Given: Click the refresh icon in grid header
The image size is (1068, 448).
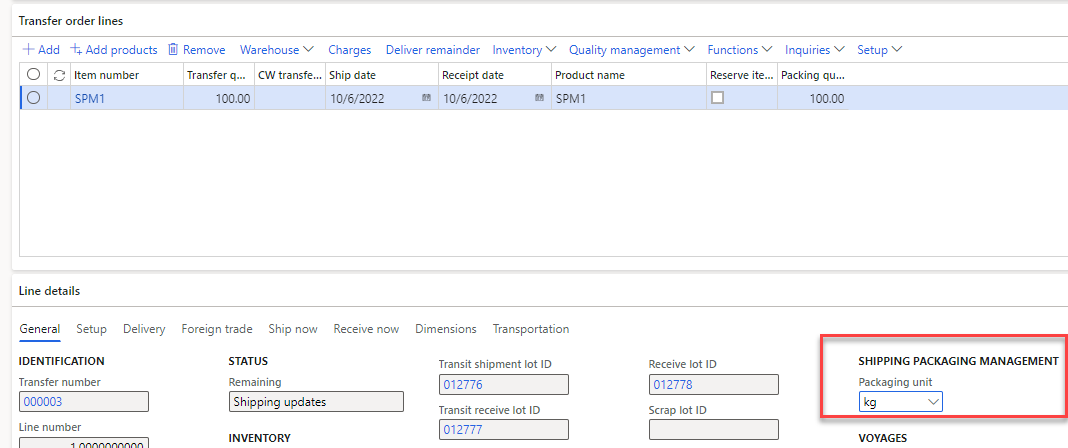Looking at the screenshot, I should (59, 75).
